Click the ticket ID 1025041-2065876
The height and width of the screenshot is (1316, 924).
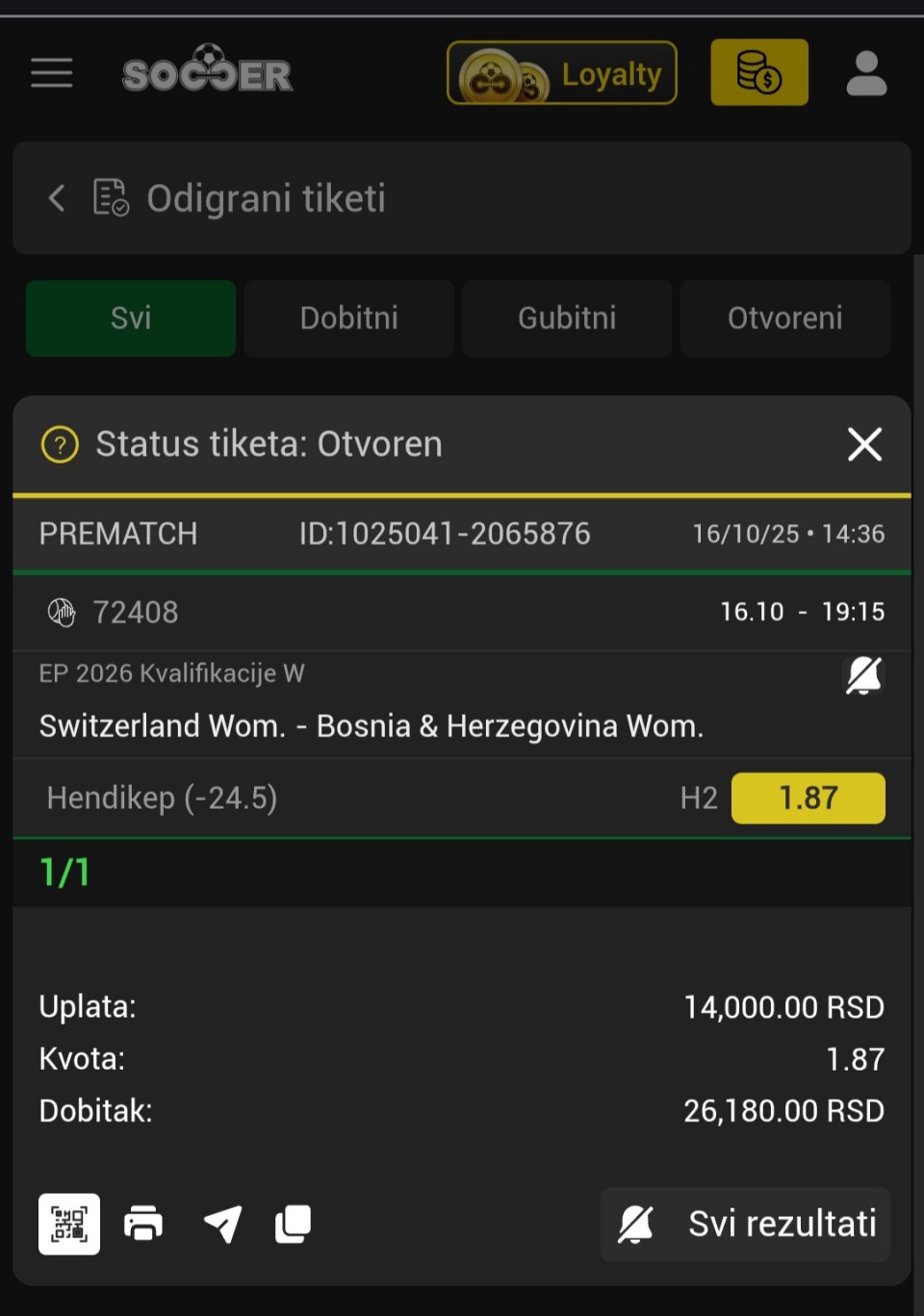click(x=445, y=534)
